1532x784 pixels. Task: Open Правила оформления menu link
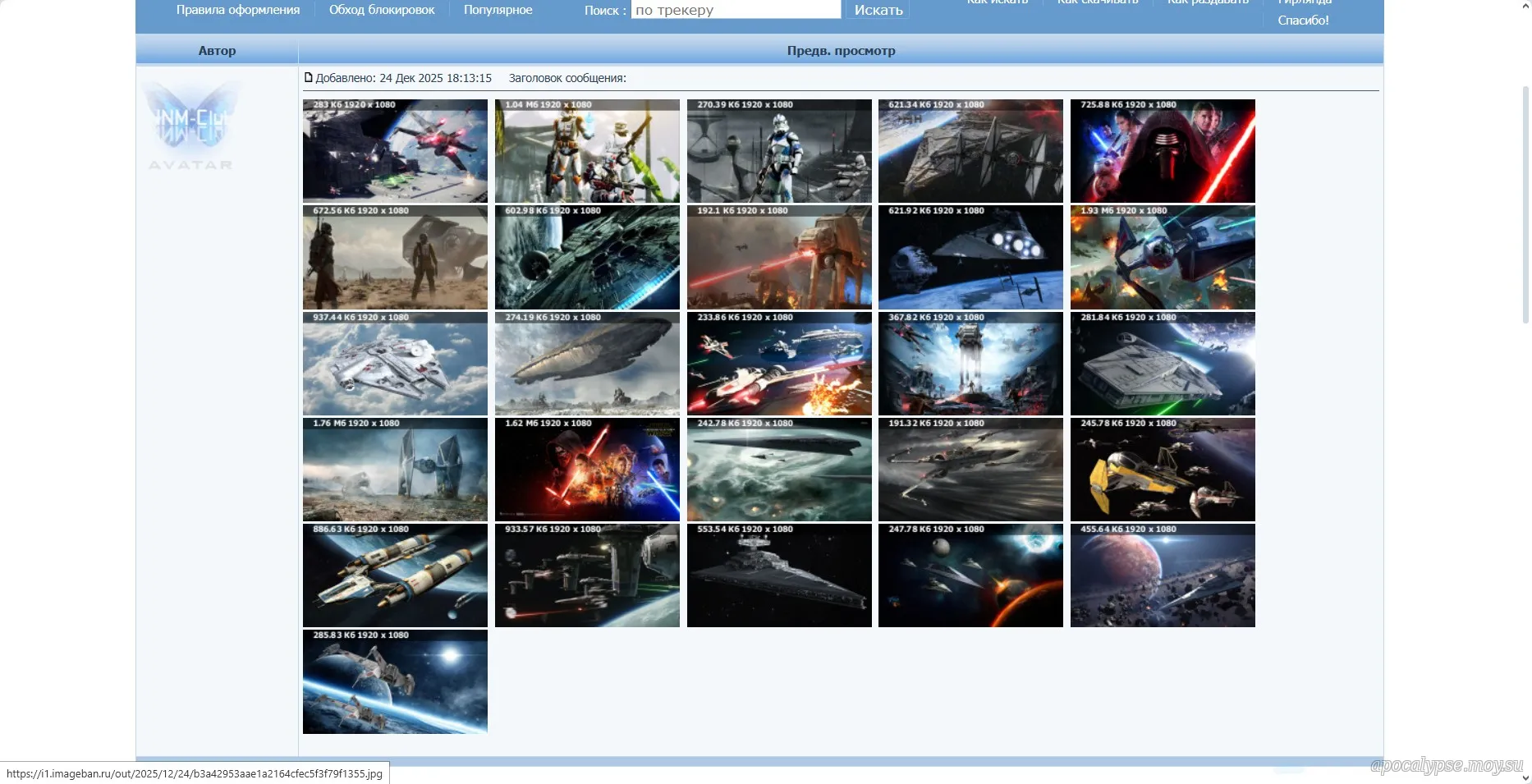[x=238, y=10]
